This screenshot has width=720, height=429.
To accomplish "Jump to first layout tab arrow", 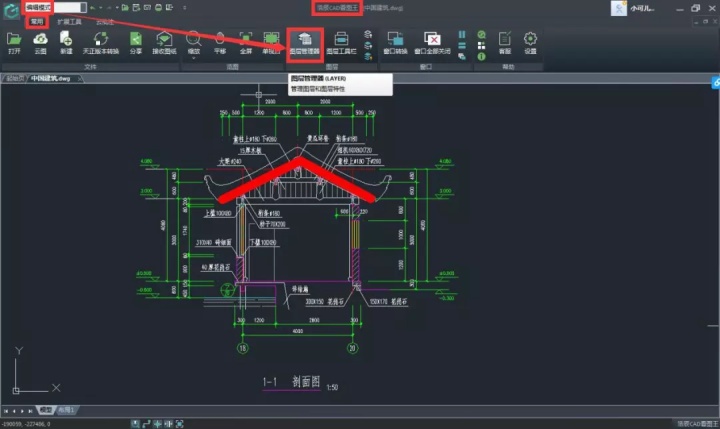I will pos(6,411).
